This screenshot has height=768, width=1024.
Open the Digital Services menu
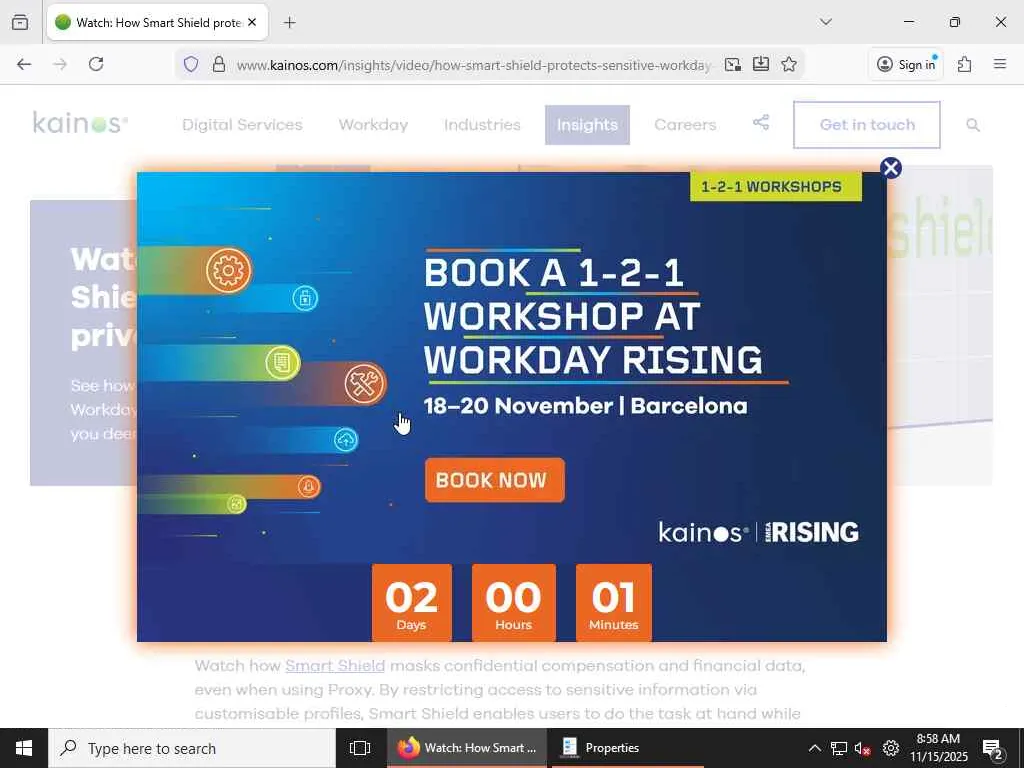[242, 125]
